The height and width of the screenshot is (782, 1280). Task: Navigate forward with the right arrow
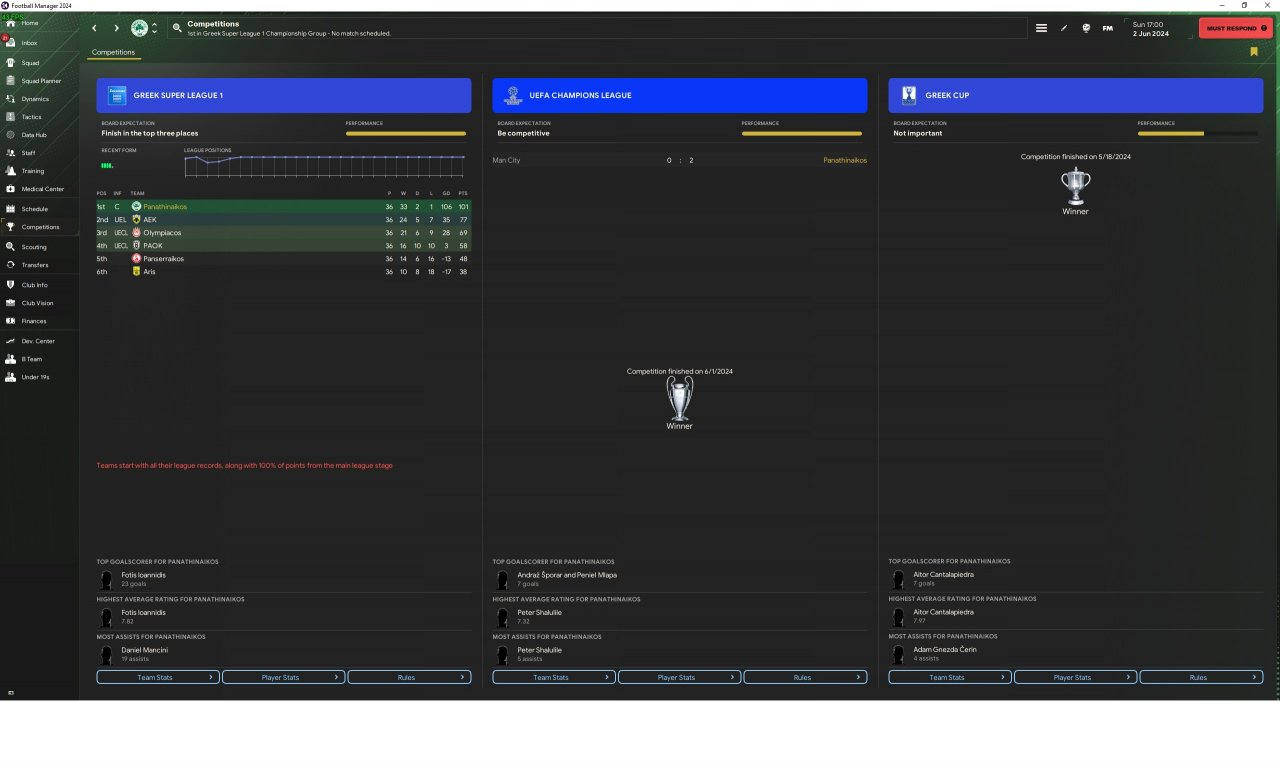(116, 28)
